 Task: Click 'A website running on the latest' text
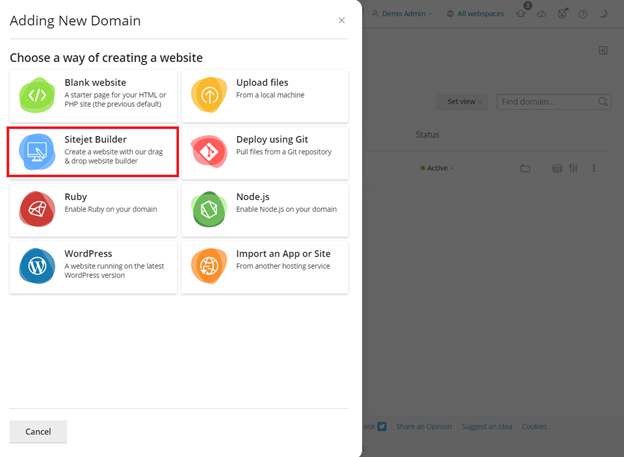coord(114,266)
